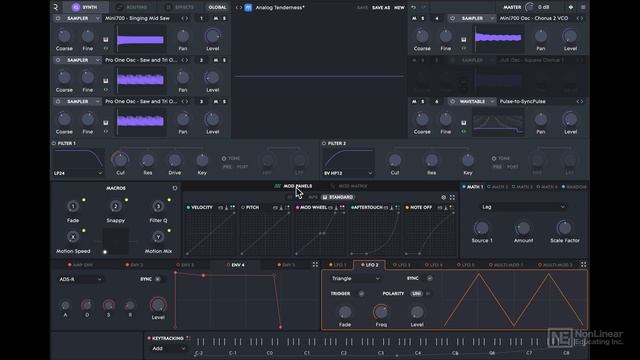Click the Filter 1 Cut knob
Image resolution: width=640 pixels, height=360 pixels.
tap(120, 160)
